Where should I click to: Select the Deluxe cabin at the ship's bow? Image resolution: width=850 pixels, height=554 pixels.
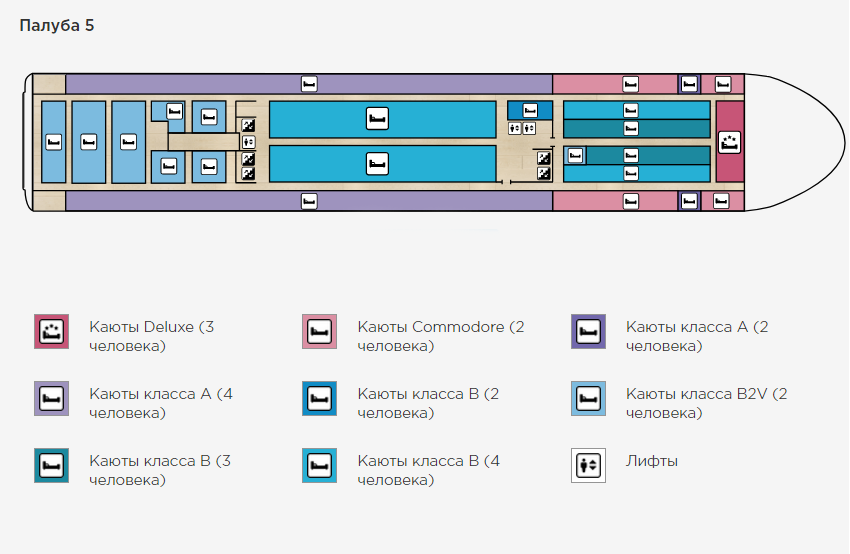coord(730,142)
